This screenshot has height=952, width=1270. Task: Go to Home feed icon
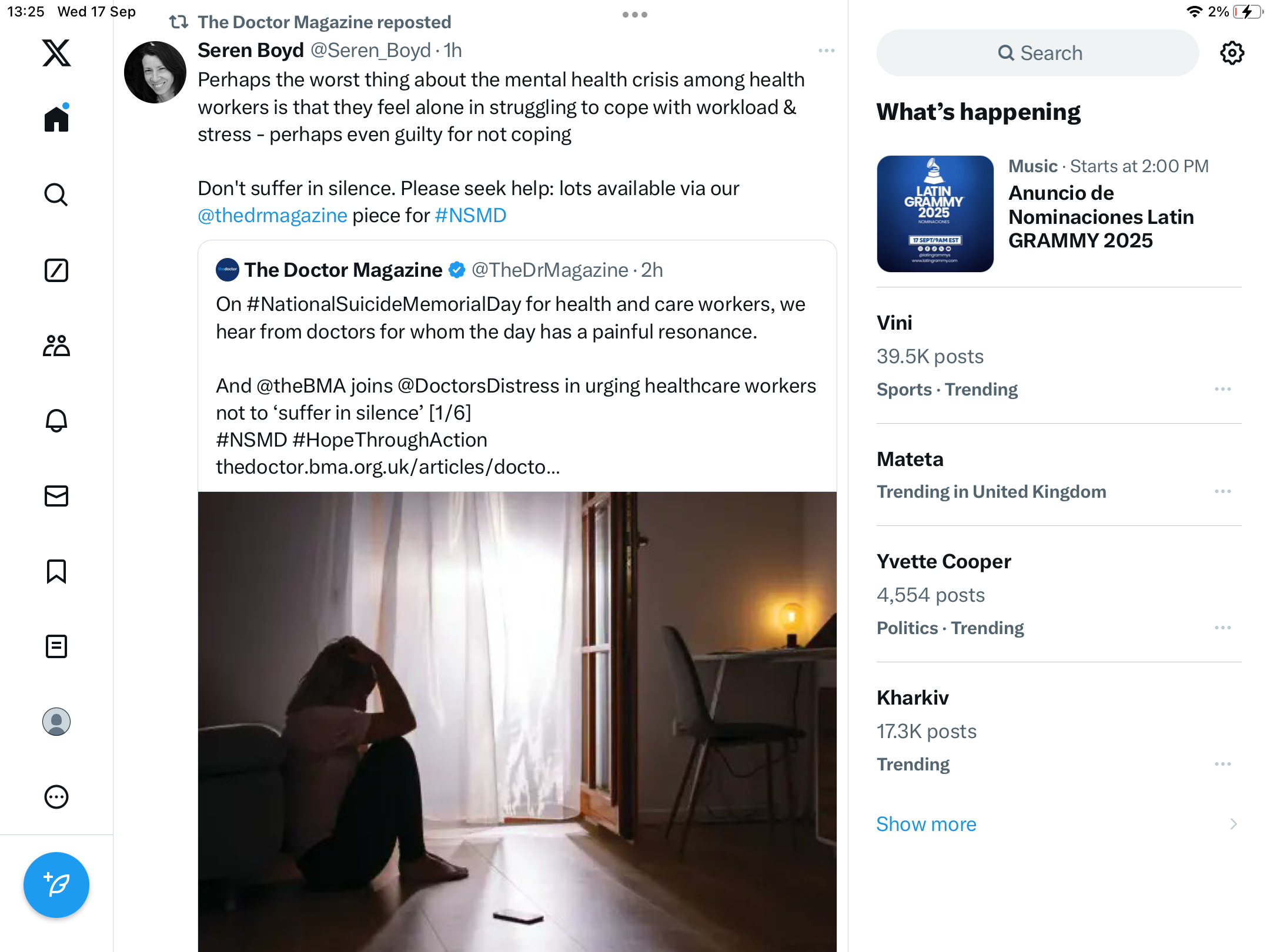(56, 119)
